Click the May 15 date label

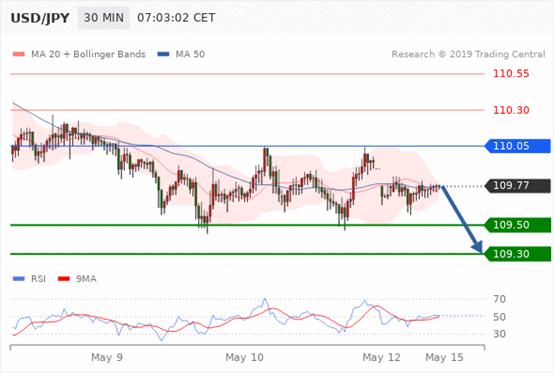pos(444,357)
